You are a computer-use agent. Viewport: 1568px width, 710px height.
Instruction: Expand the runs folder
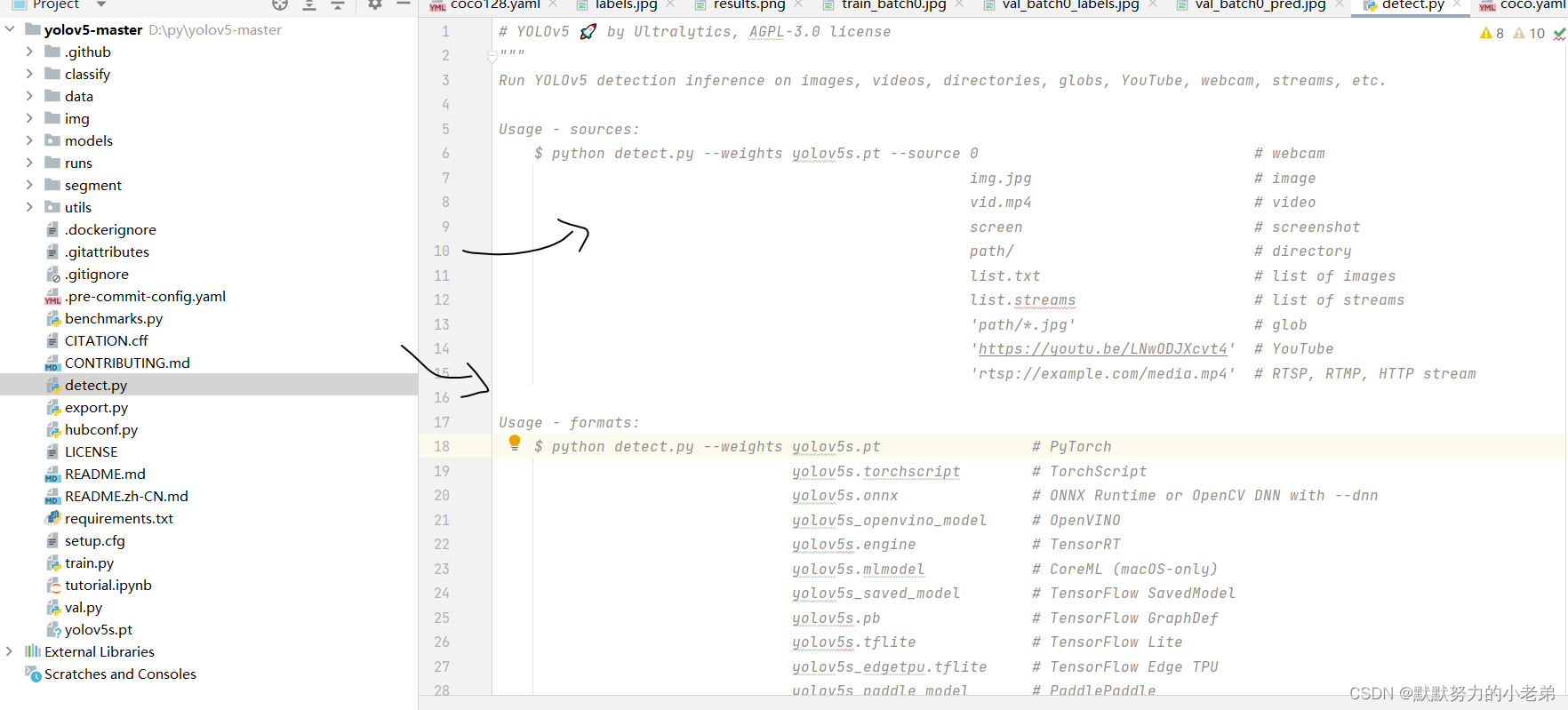click(29, 163)
